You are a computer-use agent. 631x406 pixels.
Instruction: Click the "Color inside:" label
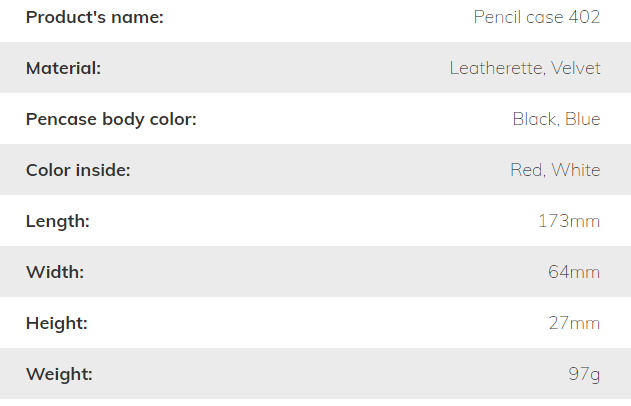click(78, 170)
